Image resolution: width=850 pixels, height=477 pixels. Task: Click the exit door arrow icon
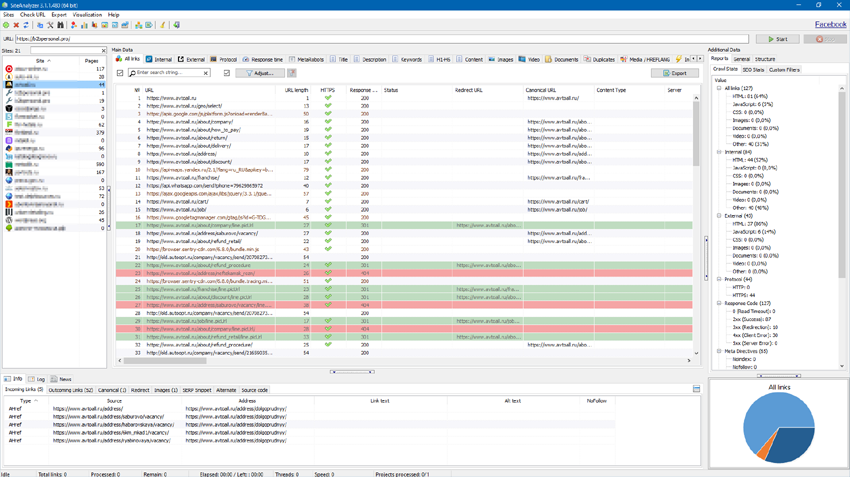176,25
